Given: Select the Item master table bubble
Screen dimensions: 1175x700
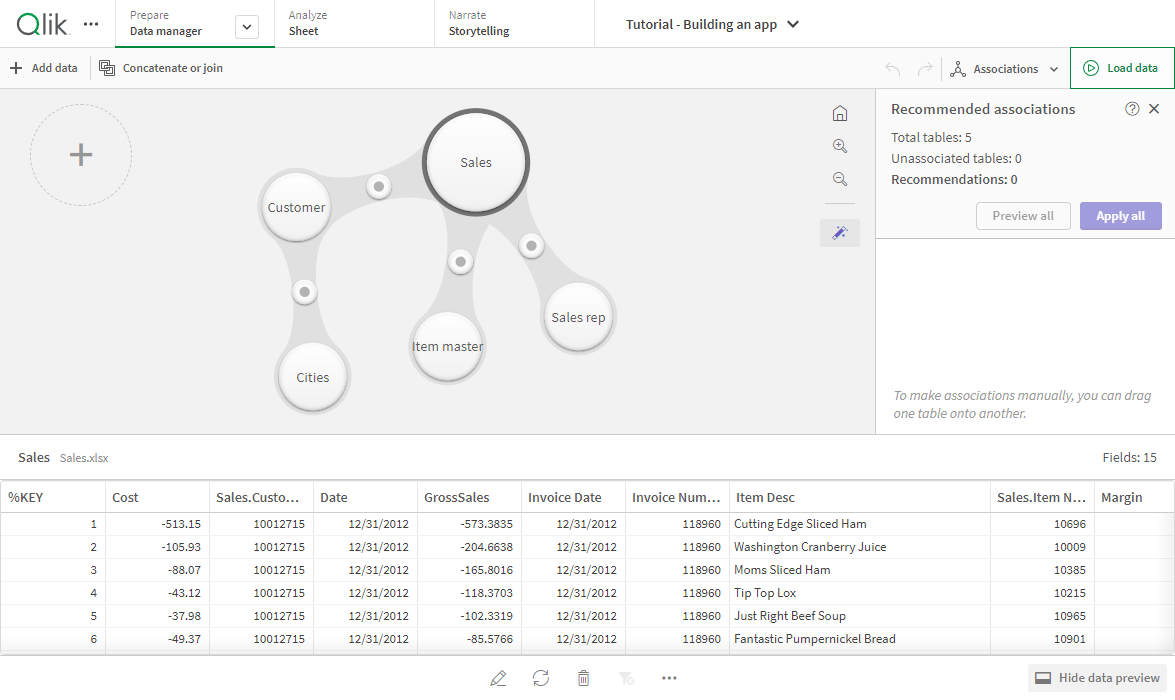Looking at the screenshot, I should point(448,347).
